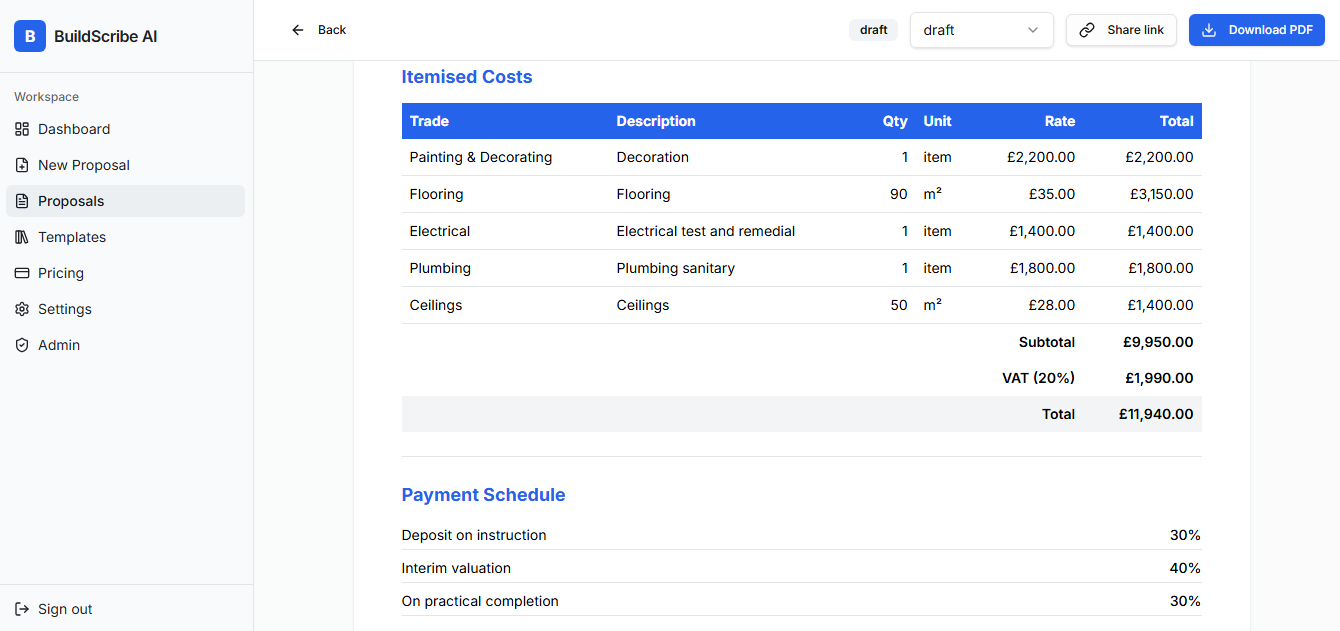
Task: Click the Qty column header
Action: tap(895, 121)
